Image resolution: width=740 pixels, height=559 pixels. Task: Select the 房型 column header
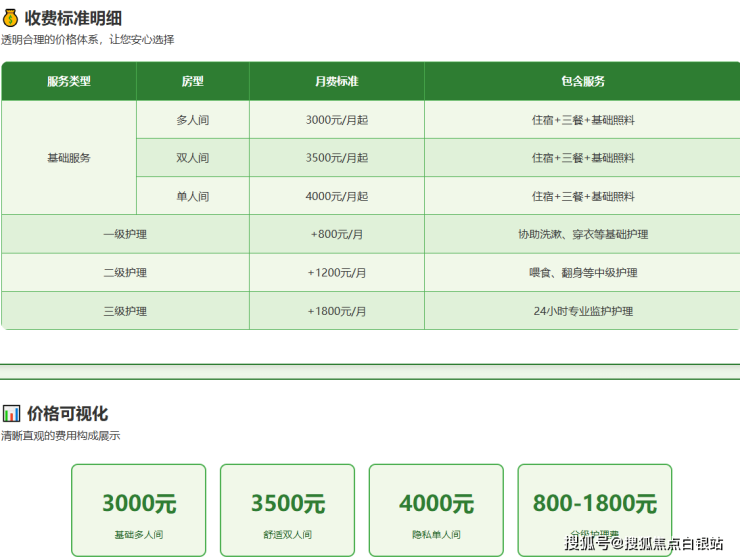[x=193, y=81]
